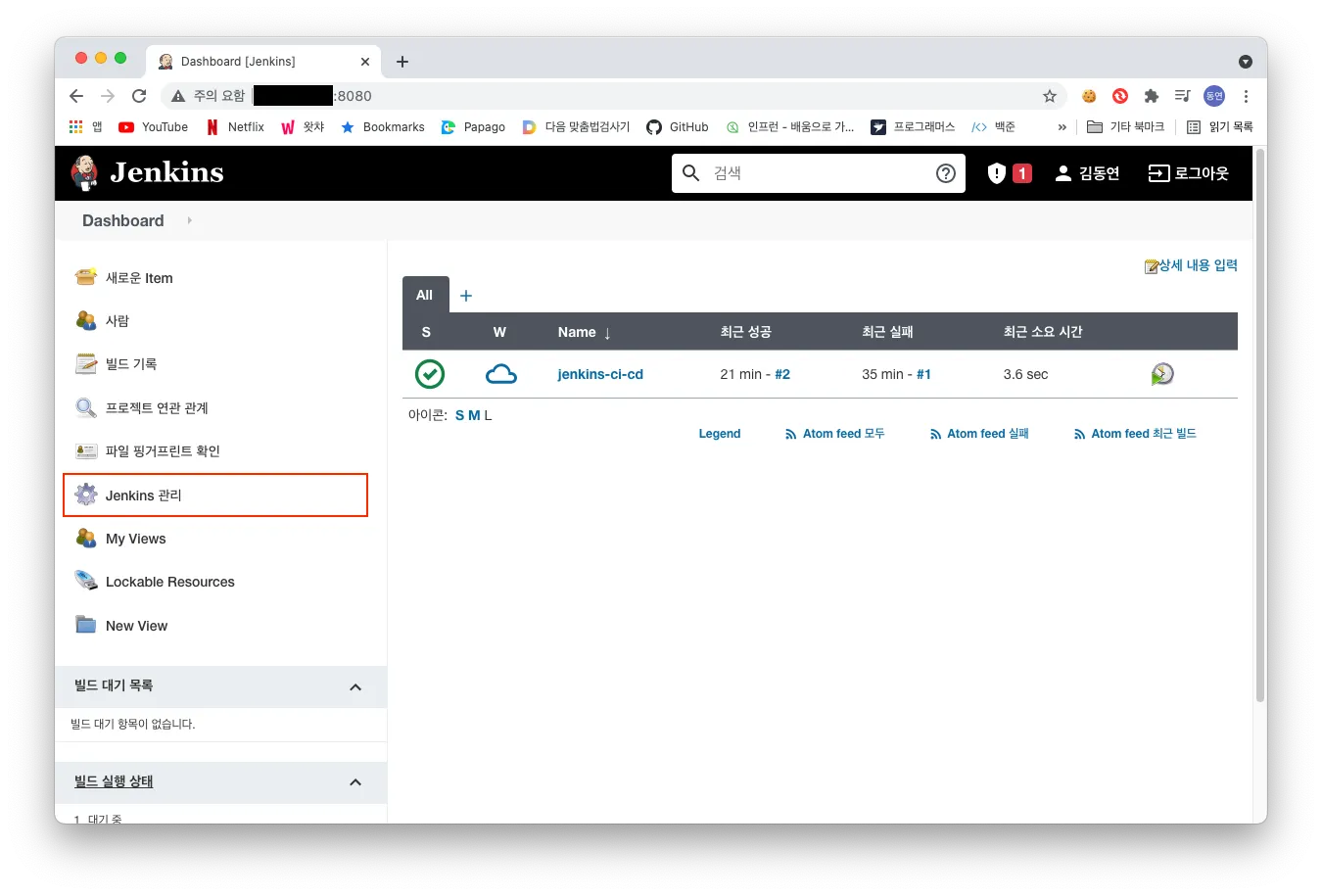Viewport: 1322px width, 896px height.
Task: Click the search magnifier icon
Action: [x=690, y=173]
